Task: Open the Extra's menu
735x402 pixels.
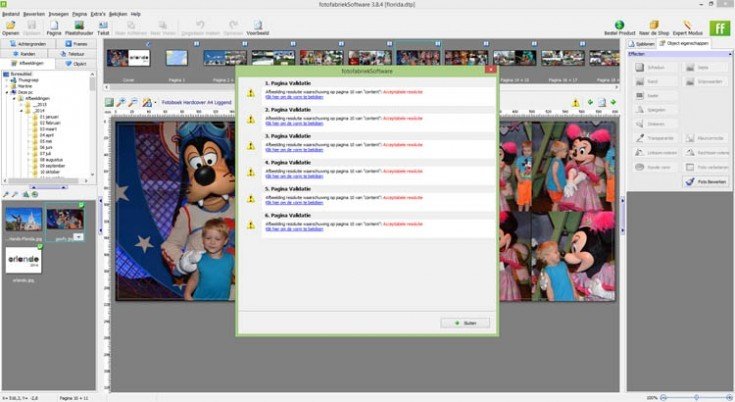Action: tap(98, 14)
